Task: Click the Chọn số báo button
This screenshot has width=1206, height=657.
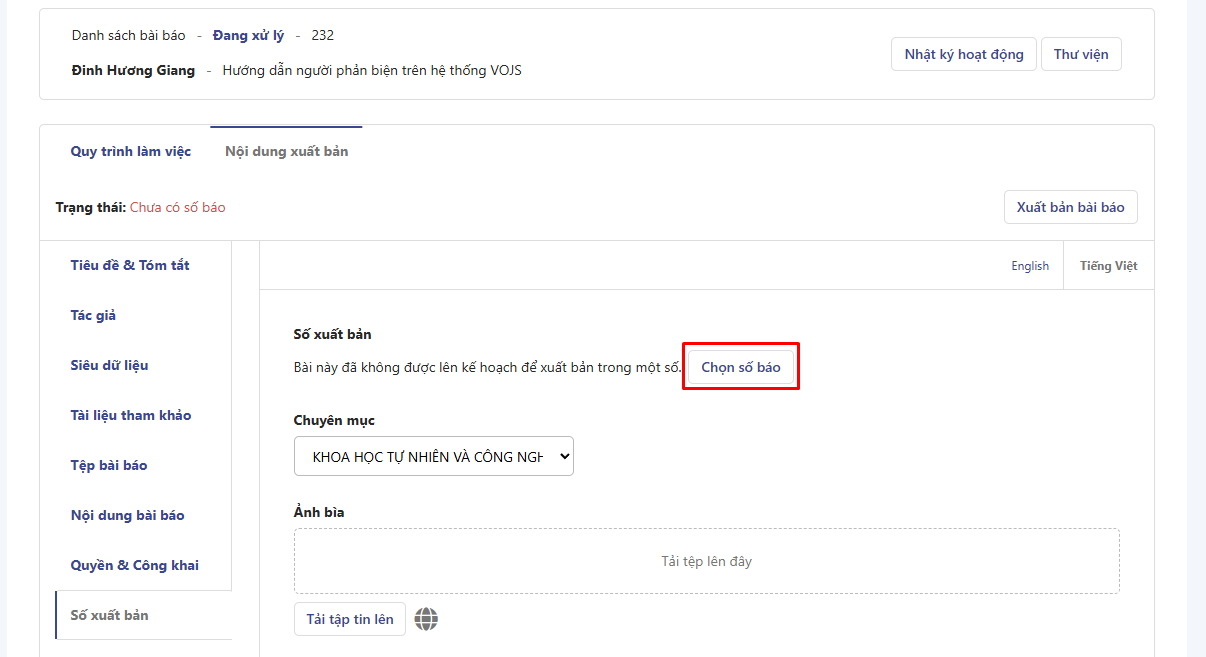Action: (x=740, y=368)
